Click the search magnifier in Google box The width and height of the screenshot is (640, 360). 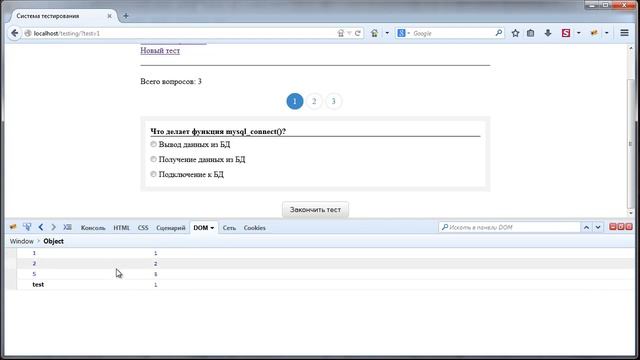(x=499, y=33)
